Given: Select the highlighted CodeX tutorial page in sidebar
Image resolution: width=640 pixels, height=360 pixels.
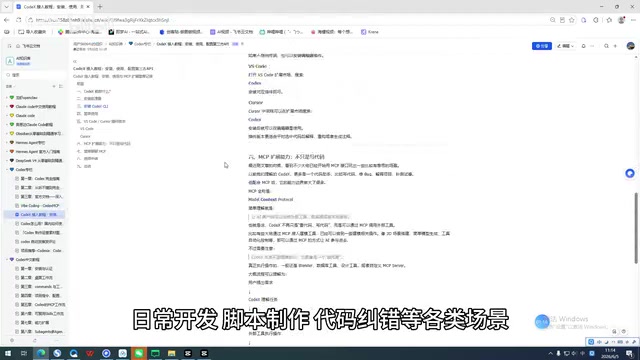Looking at the screenshot, I should (x=34, y=215).
